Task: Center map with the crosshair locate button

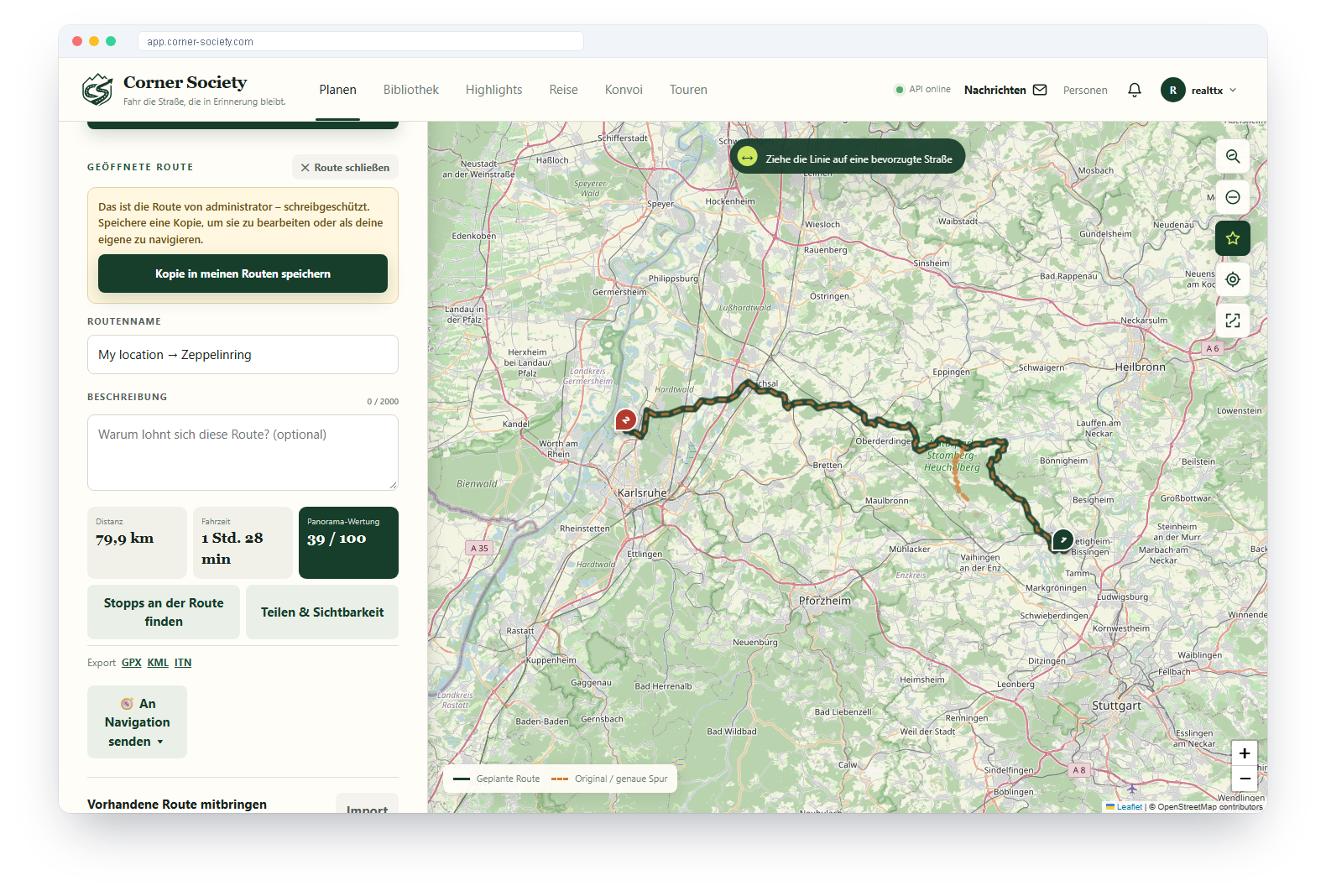Action: tap(1233, 279)
